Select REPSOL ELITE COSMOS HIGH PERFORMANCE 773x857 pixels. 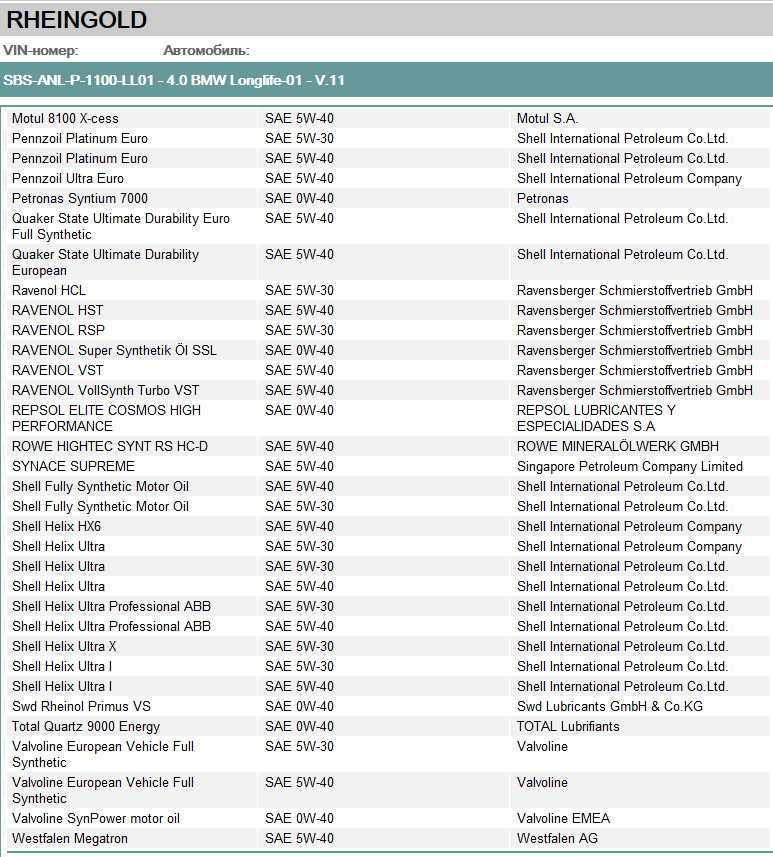(107, 418)
